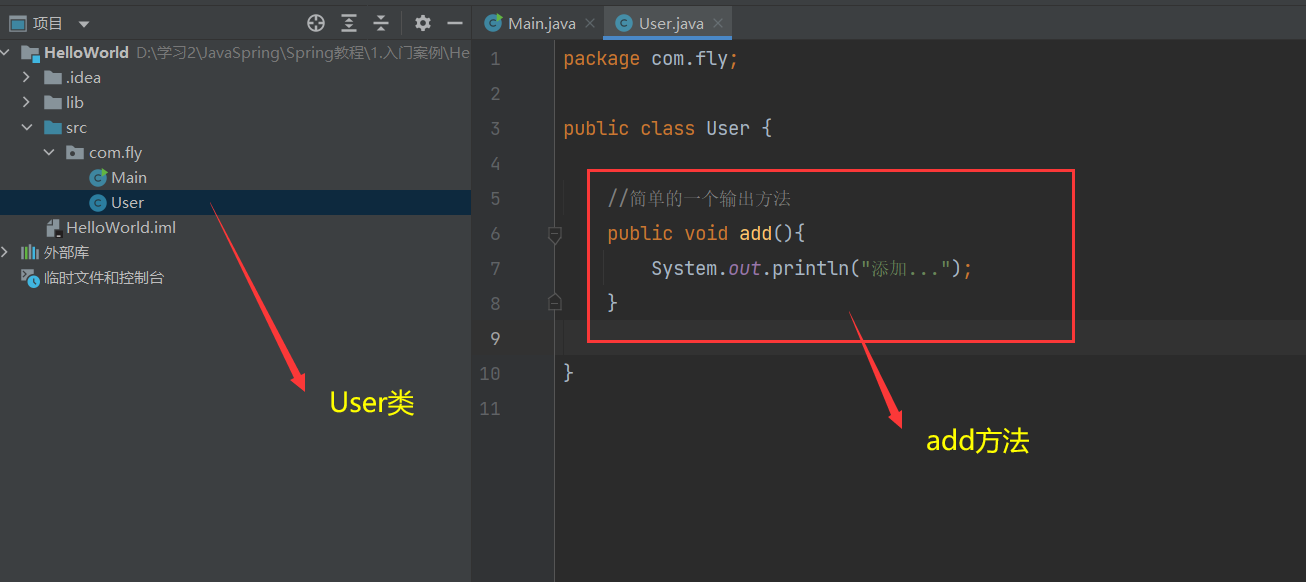Expand the lib folder
This screenshot has width=1306, height=582.
27,102
